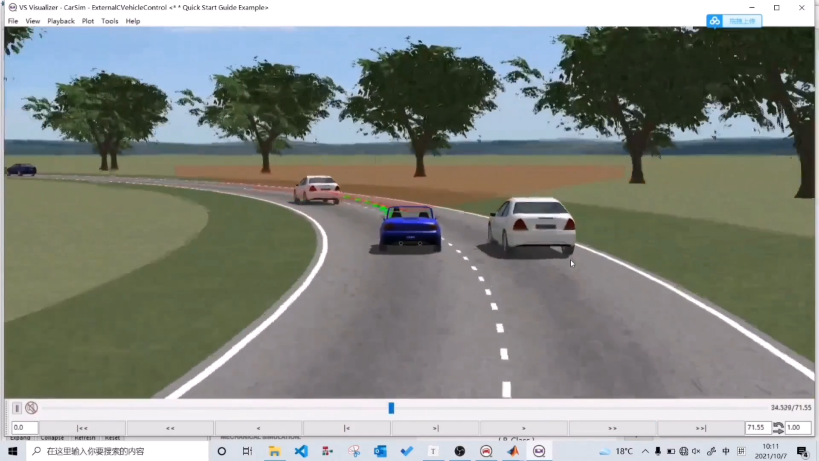Open File Explorer from the taskbar
The height and width of the screenshot is (461, 819).
point(274,451)
